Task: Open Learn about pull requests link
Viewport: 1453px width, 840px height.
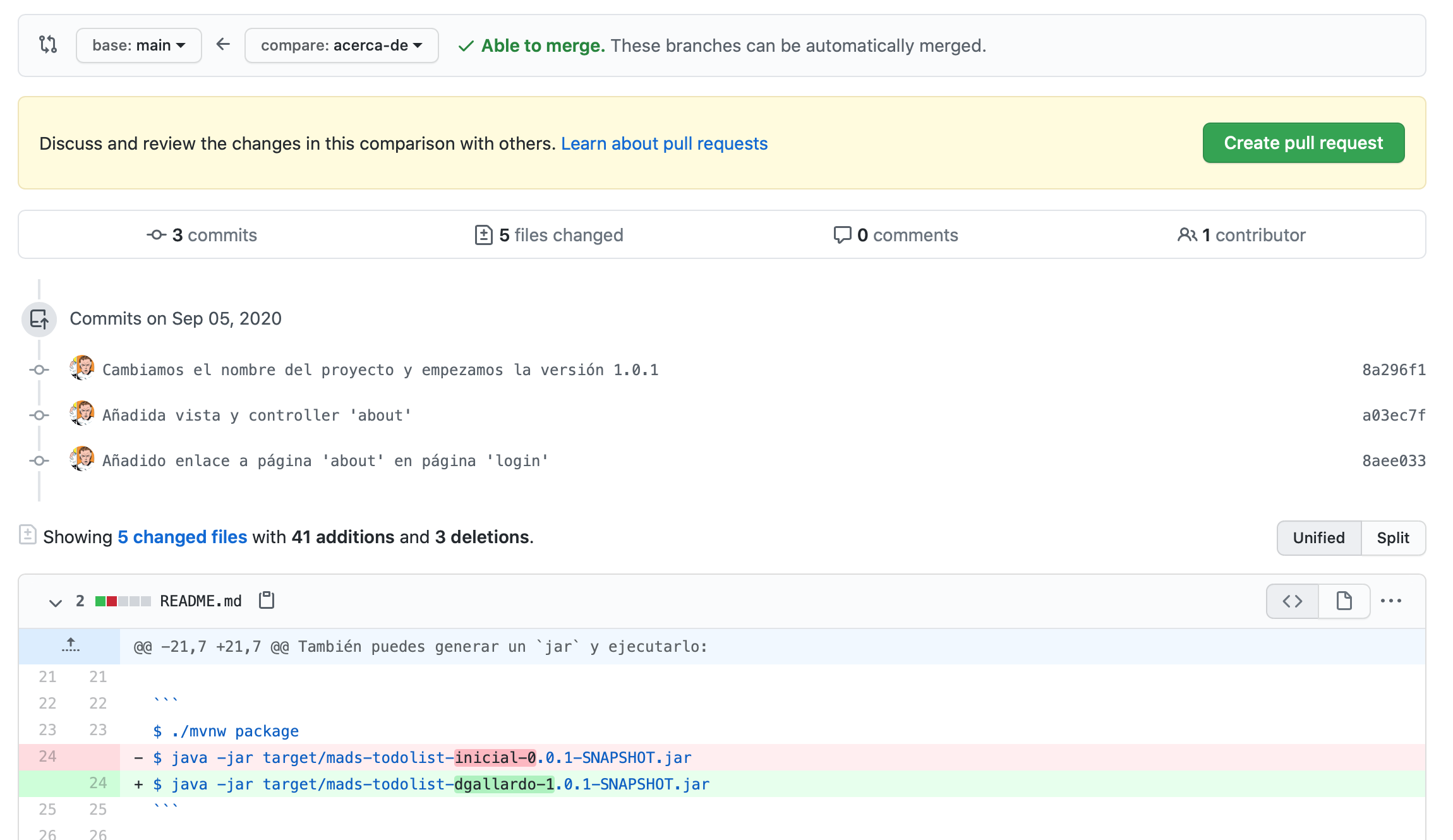Action: [664, 143]
